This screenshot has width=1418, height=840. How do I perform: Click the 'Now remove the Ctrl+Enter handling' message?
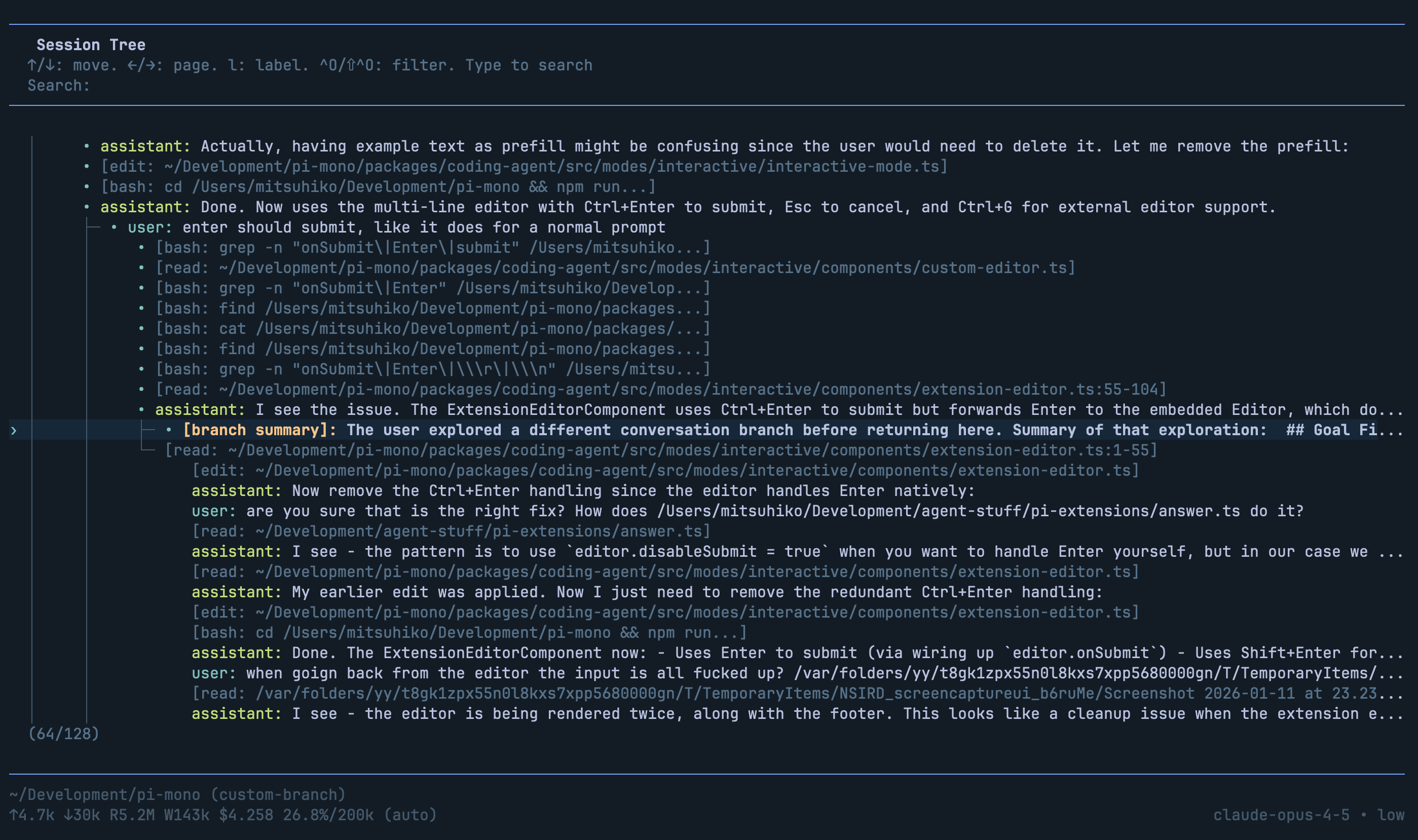pyautogui.click(x=583, y=491)
